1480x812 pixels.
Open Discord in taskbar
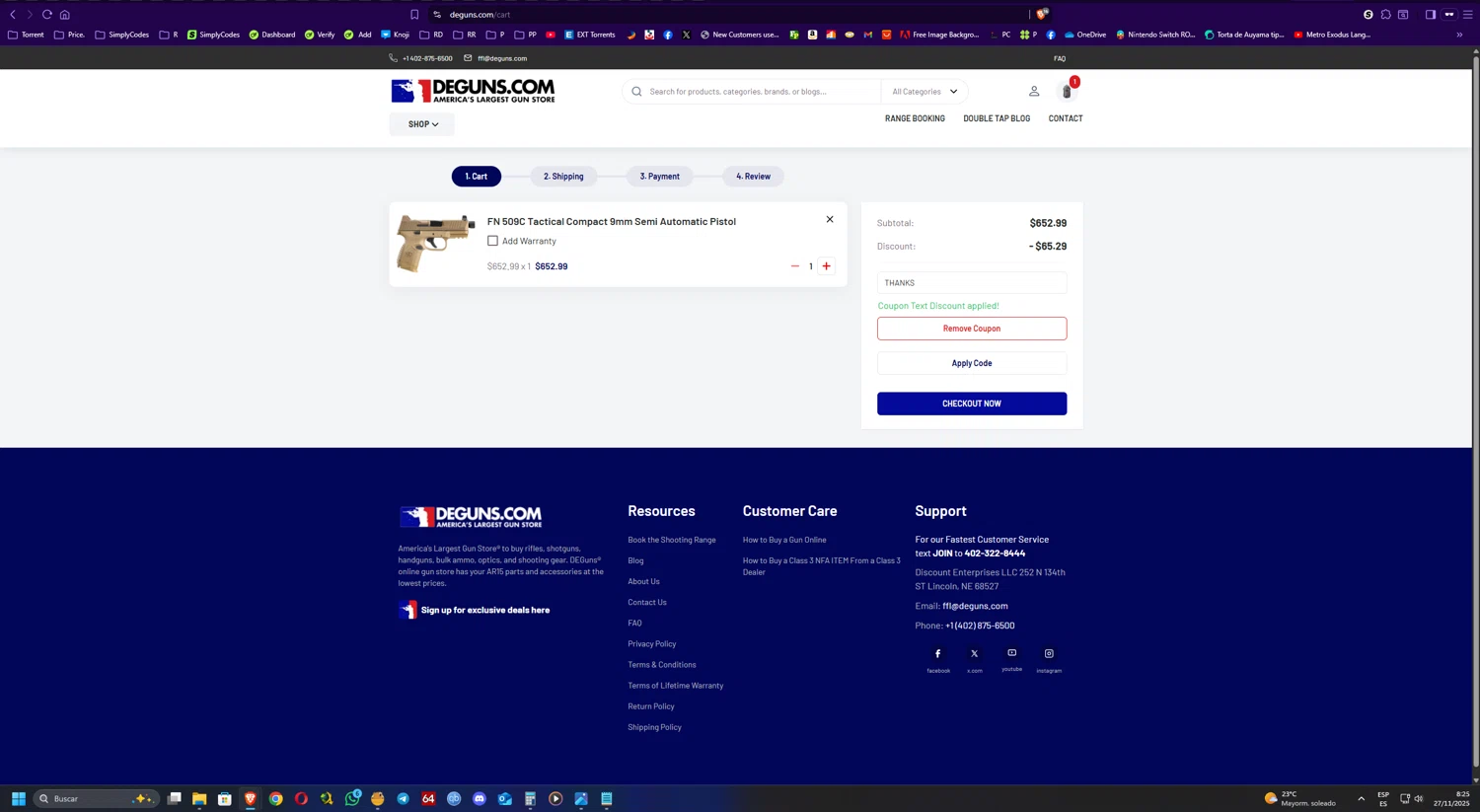click(x=480, y=799)
